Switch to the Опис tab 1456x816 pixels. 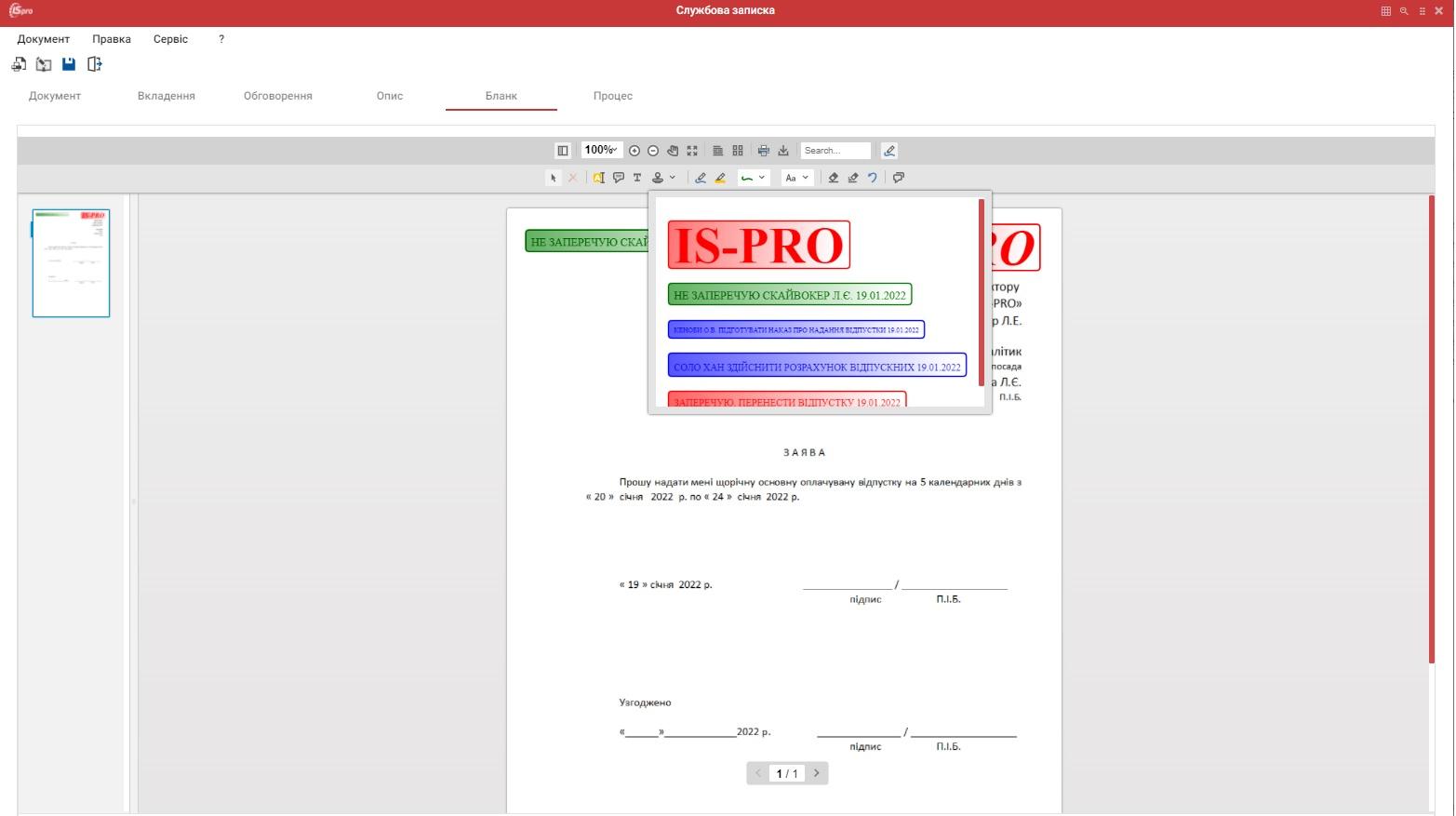(x=390, y=96)
